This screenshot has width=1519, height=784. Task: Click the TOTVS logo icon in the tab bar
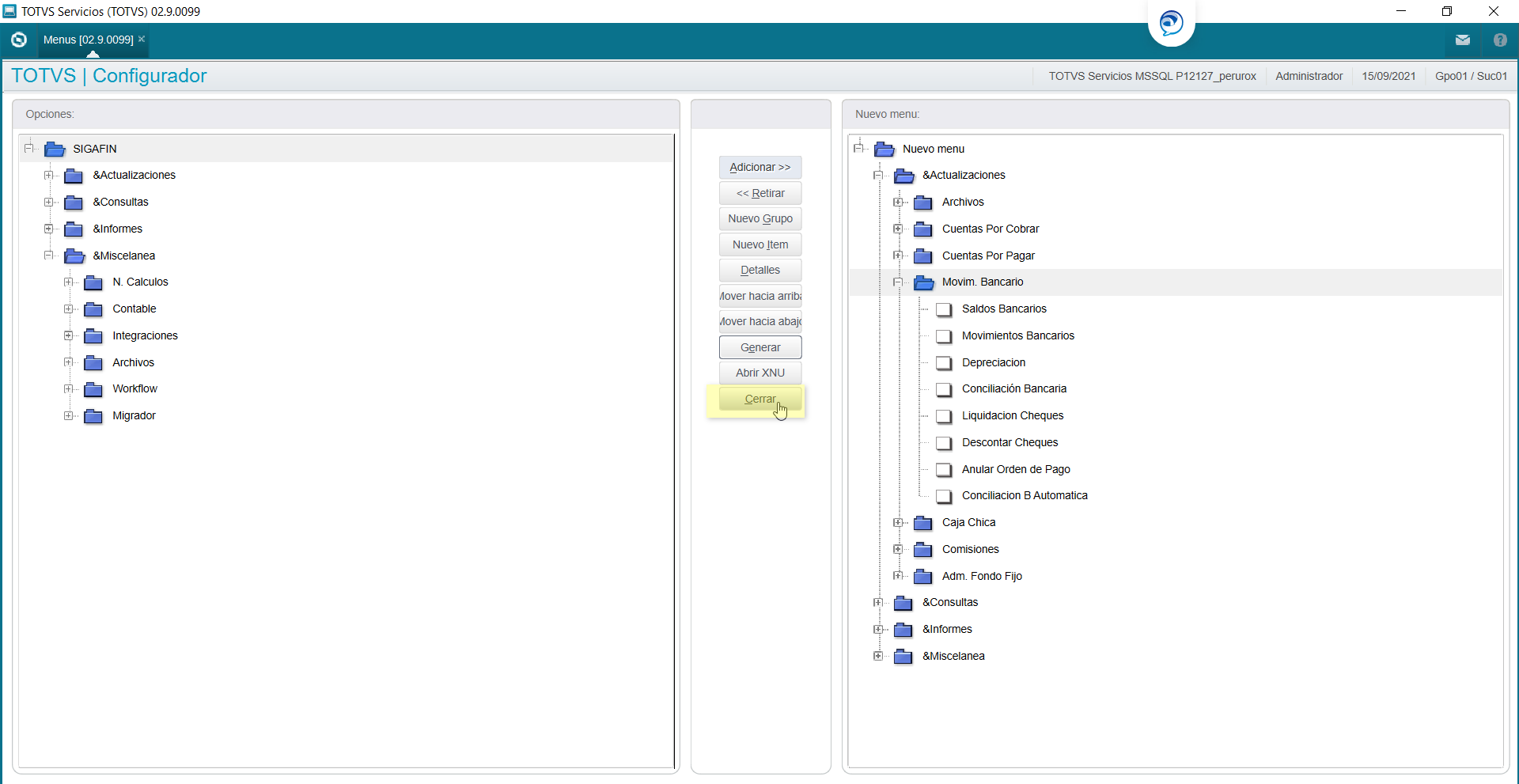point(19,40)
